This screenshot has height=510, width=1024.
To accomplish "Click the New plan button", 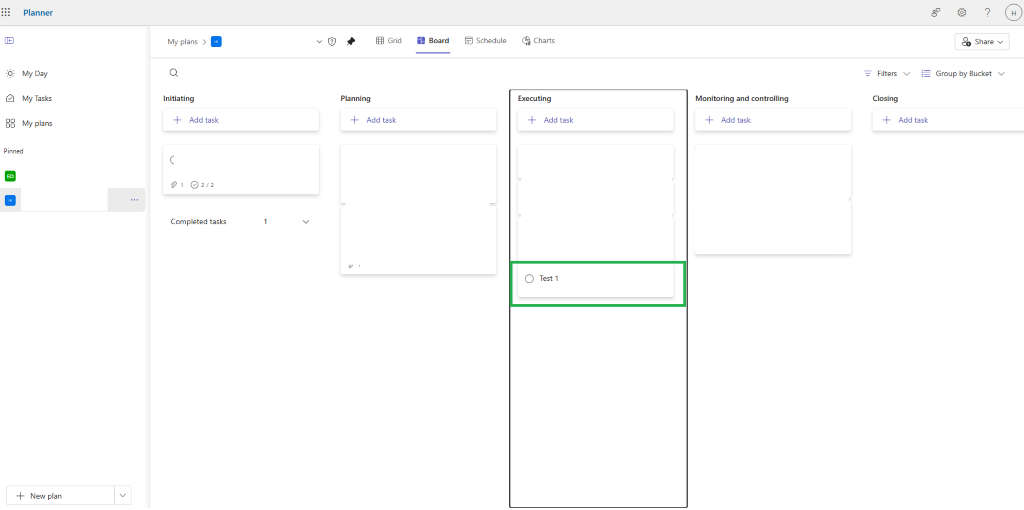I will click(60, 496).
